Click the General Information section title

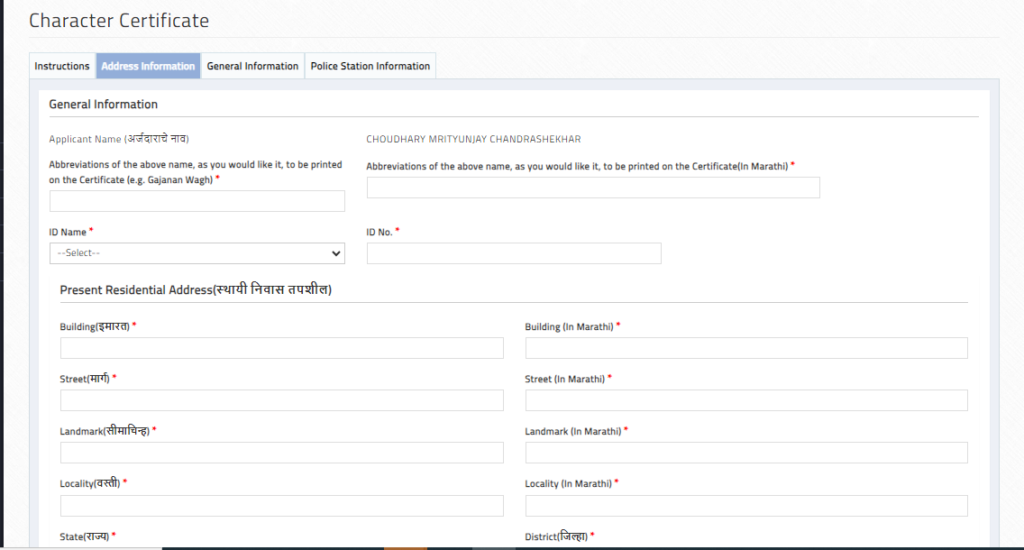[x=103, y=104]
